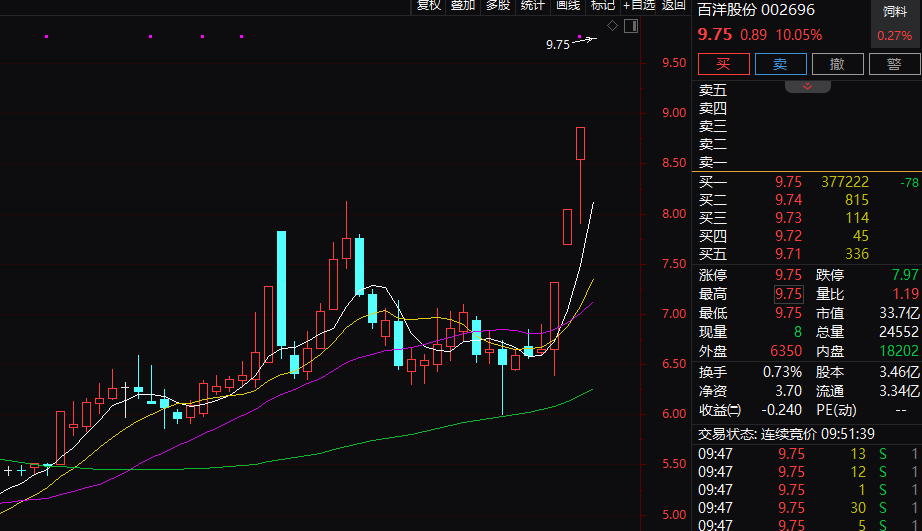Select the 买二 price 9.74
922x531 pixels.
click(788, 201)
